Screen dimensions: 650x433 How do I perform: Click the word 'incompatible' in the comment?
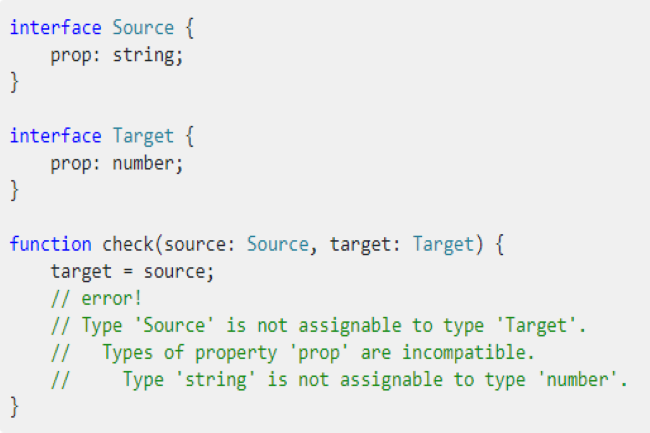click(x=464, y=353)
